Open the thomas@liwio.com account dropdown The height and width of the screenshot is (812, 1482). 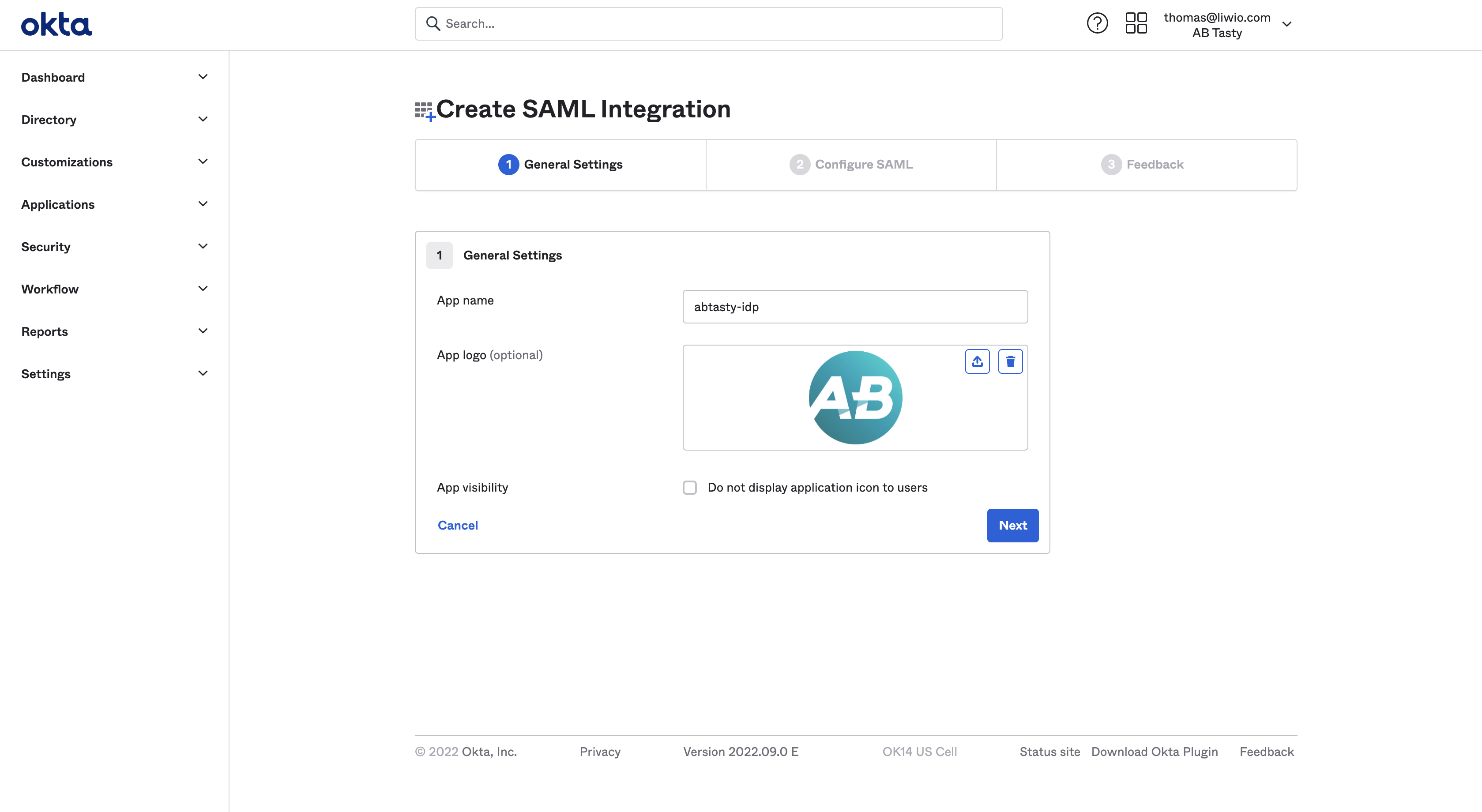(x=1228, y=25)
